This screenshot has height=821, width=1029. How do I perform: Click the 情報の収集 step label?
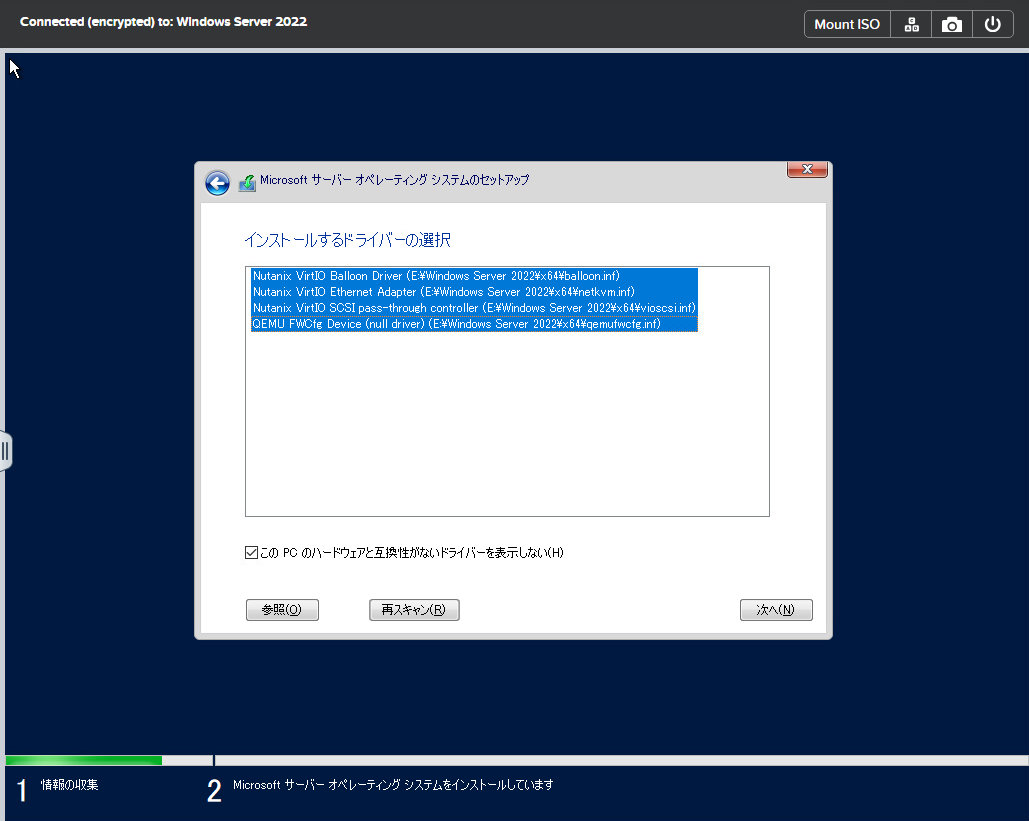(x=70, y=785)
